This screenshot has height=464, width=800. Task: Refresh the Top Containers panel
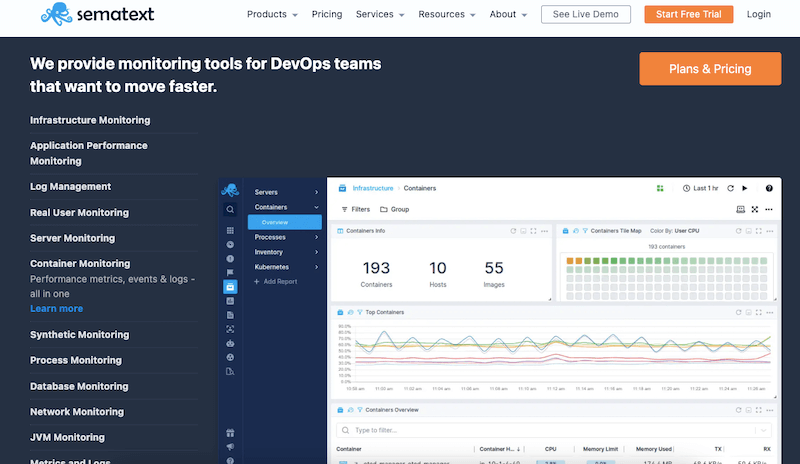[738, 312]
